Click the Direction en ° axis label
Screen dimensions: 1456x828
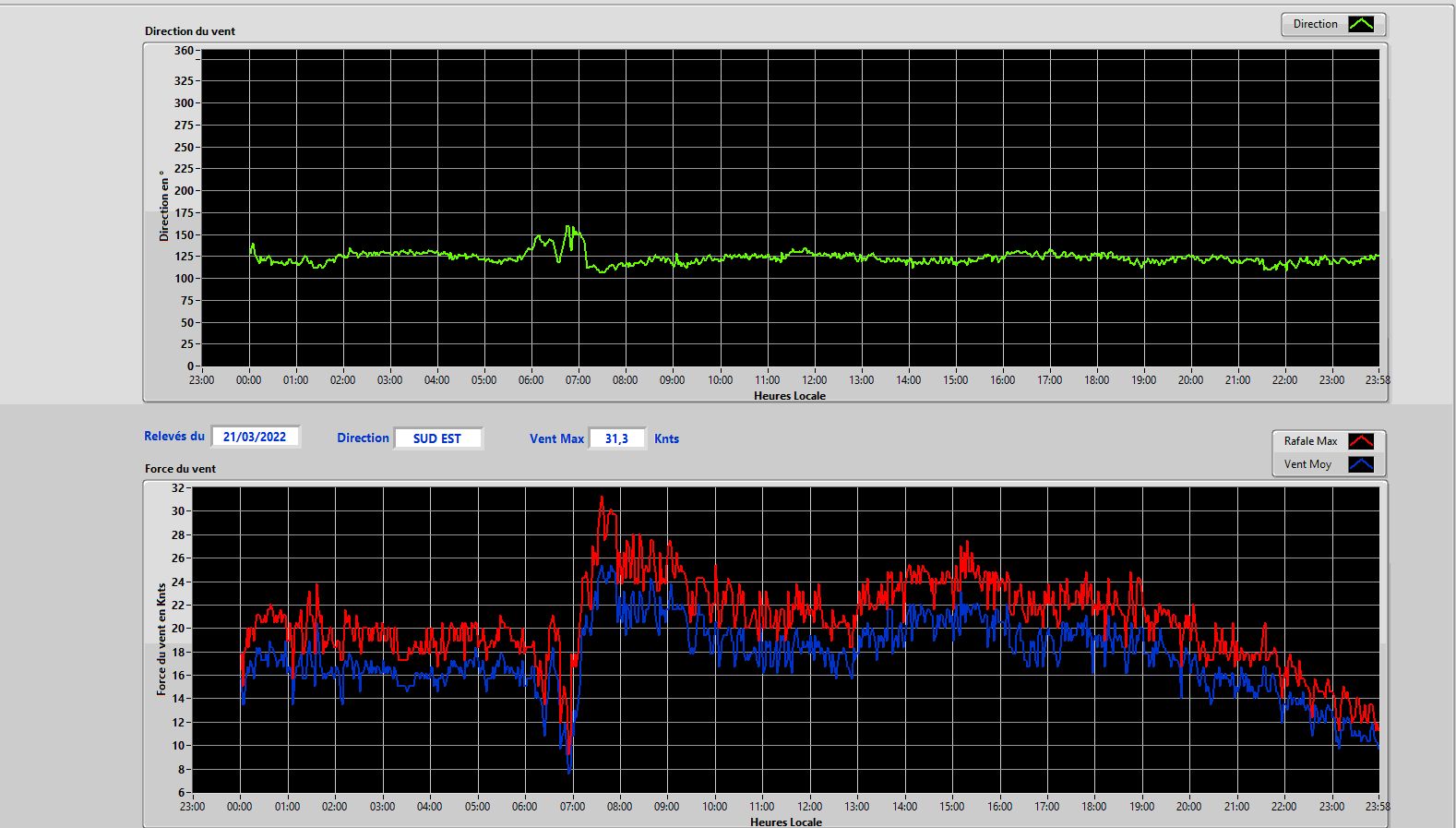[164, 206]
